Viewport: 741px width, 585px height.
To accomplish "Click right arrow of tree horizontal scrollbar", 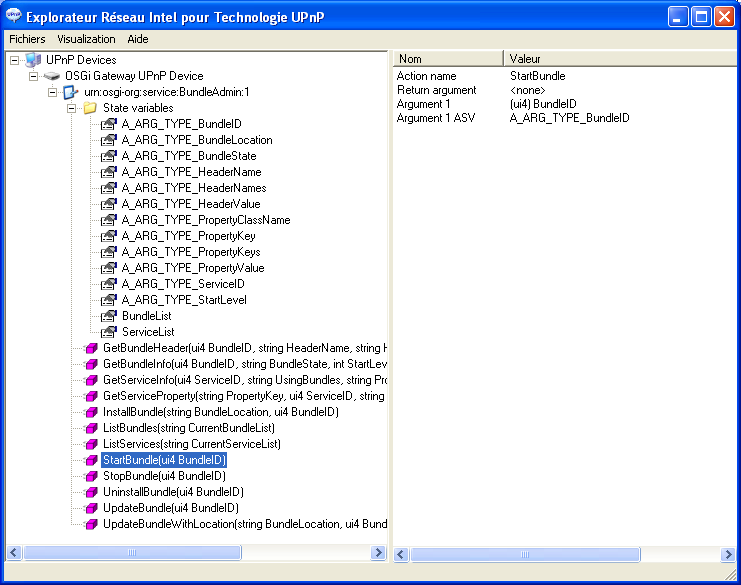I will tap(378, 553).
